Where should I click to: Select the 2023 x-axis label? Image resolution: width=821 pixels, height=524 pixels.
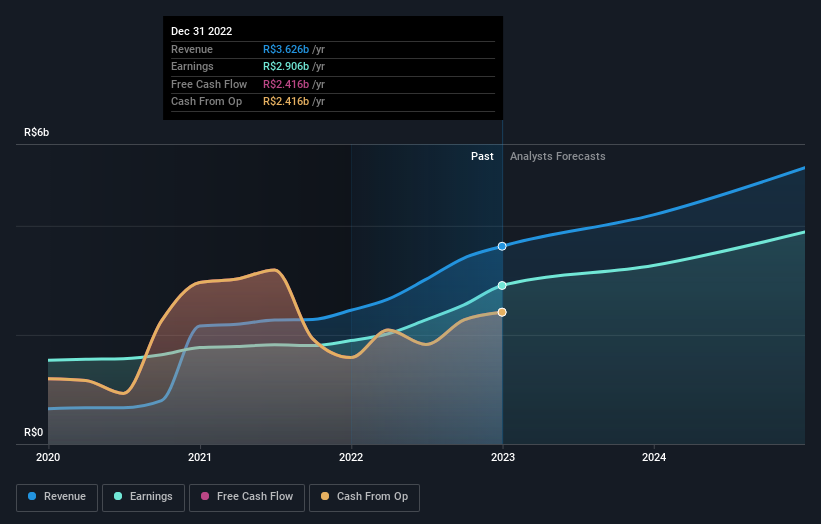503,457
